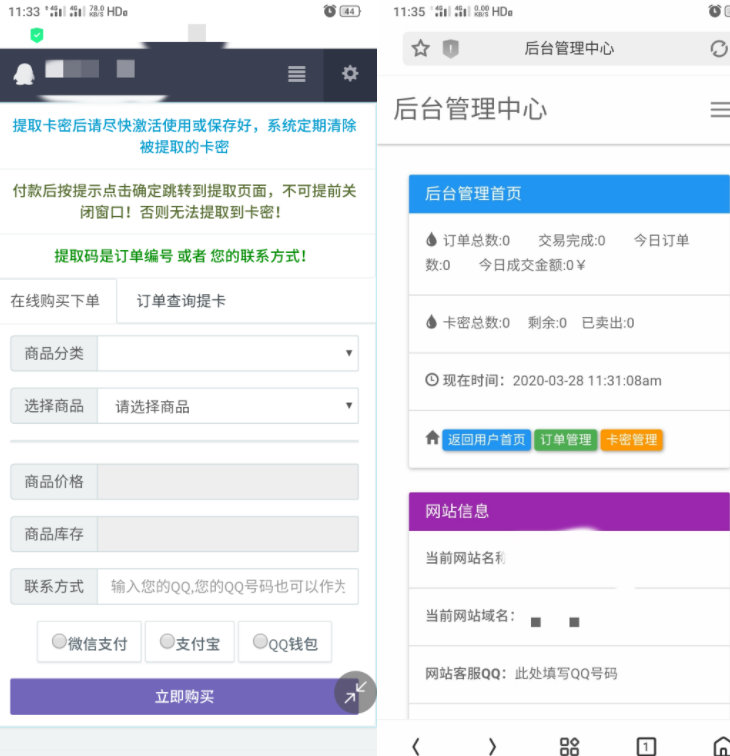Select the 在线购买下单 tab
Viewport: 730px width, 756px height.
point(55,301)
